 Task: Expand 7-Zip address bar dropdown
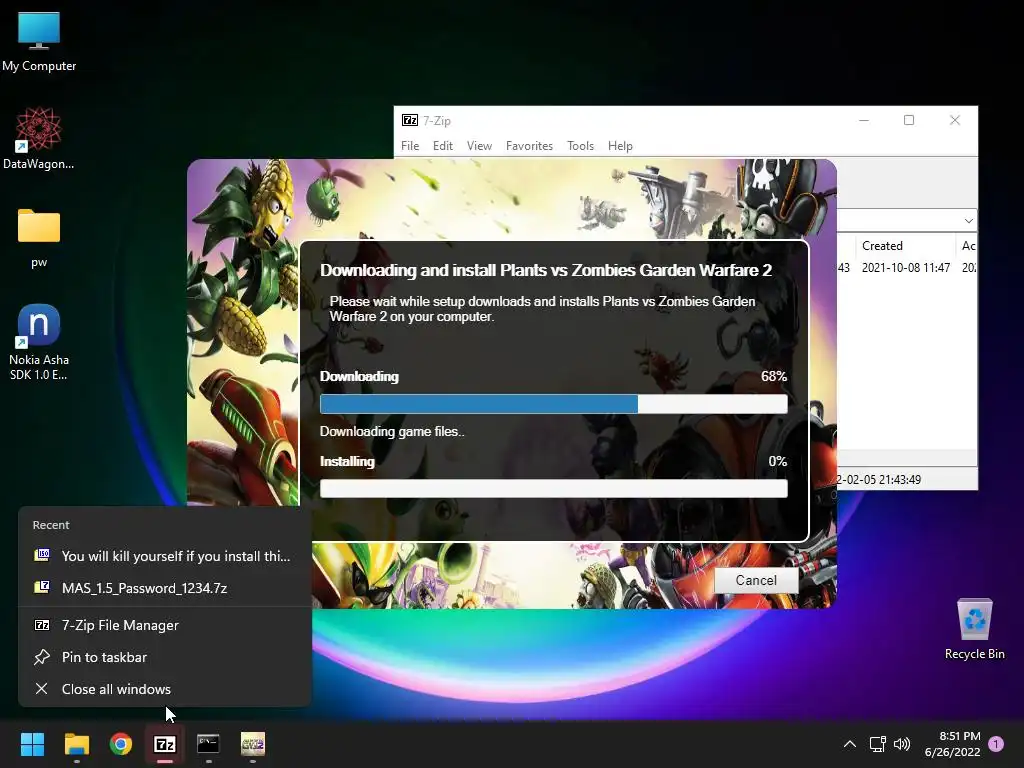click(x=968, y=221)
